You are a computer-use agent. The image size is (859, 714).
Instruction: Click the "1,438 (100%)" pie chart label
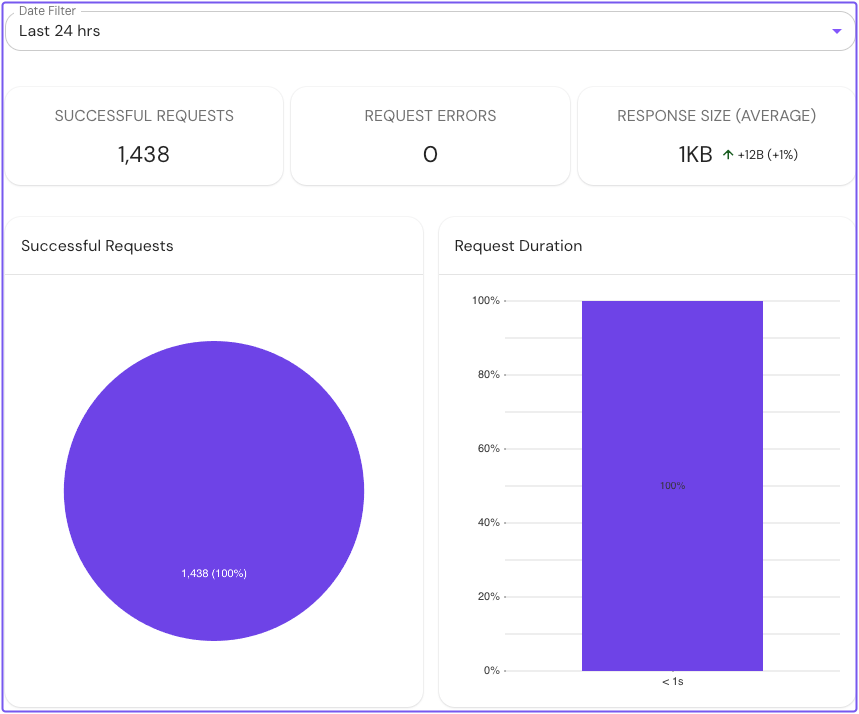213,573
